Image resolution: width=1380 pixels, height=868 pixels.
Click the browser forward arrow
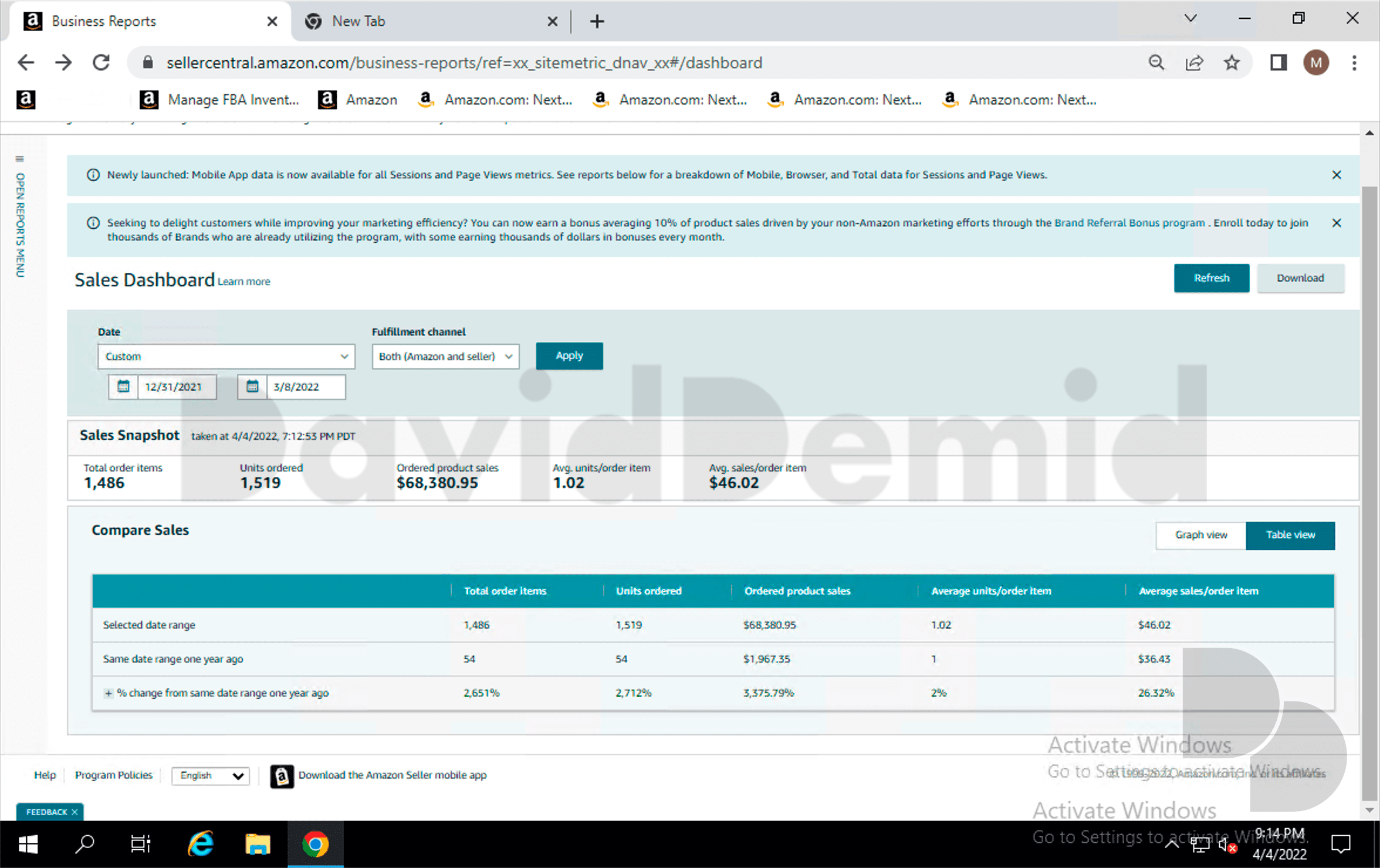[x=63, y=63]
